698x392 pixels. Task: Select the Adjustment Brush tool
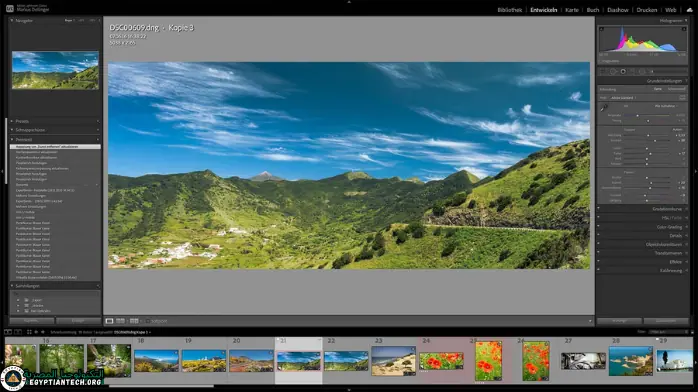coord(653,71)
